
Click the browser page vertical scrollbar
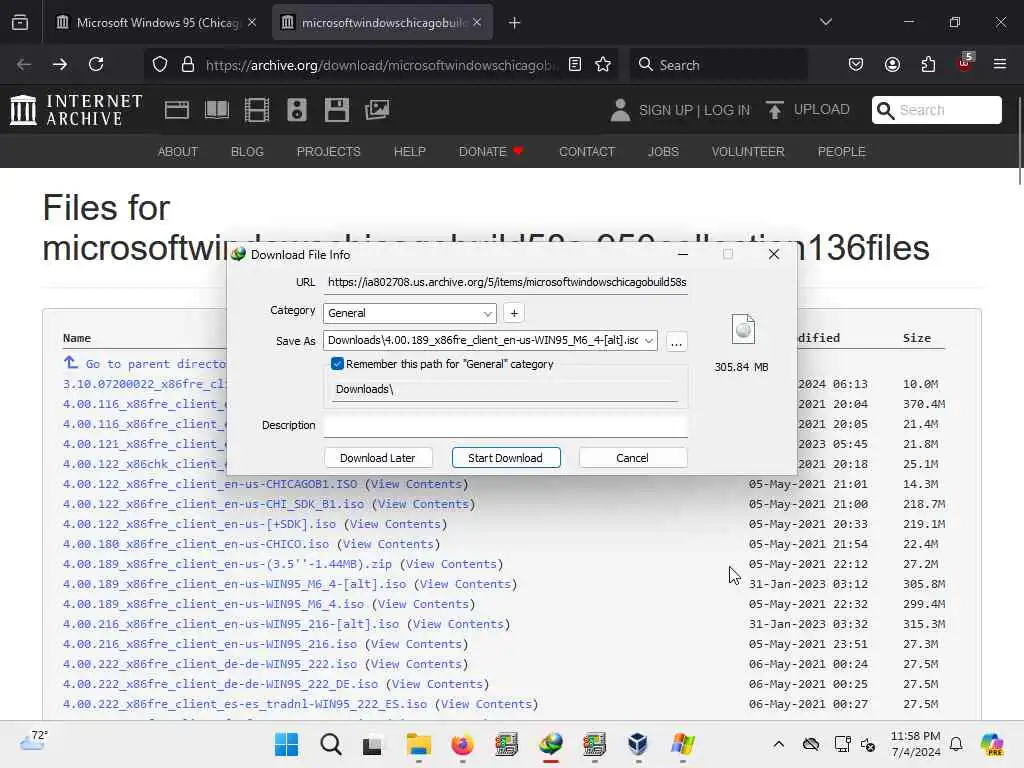click(1019, 141)
